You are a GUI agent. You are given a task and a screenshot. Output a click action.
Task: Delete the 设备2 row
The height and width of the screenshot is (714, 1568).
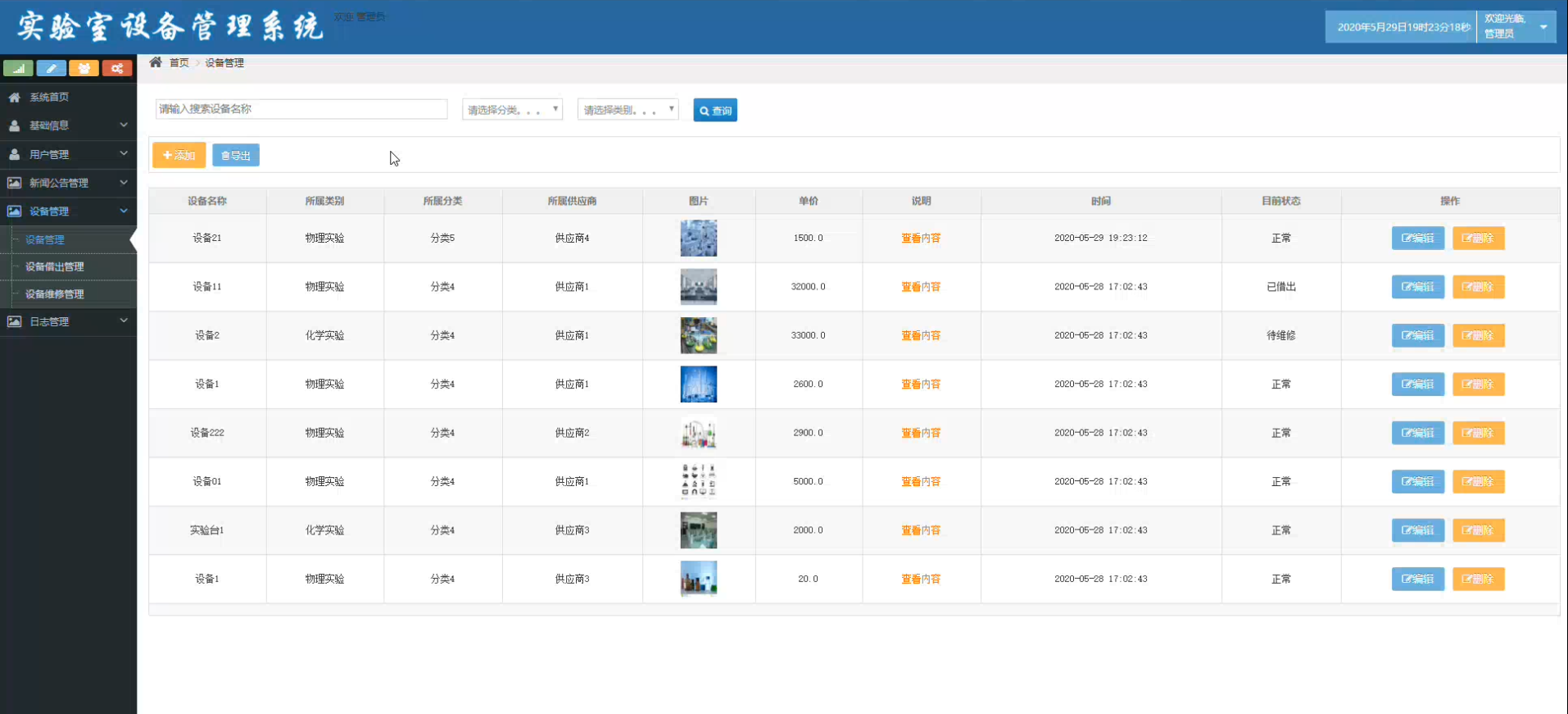[x=1478, y=335]
